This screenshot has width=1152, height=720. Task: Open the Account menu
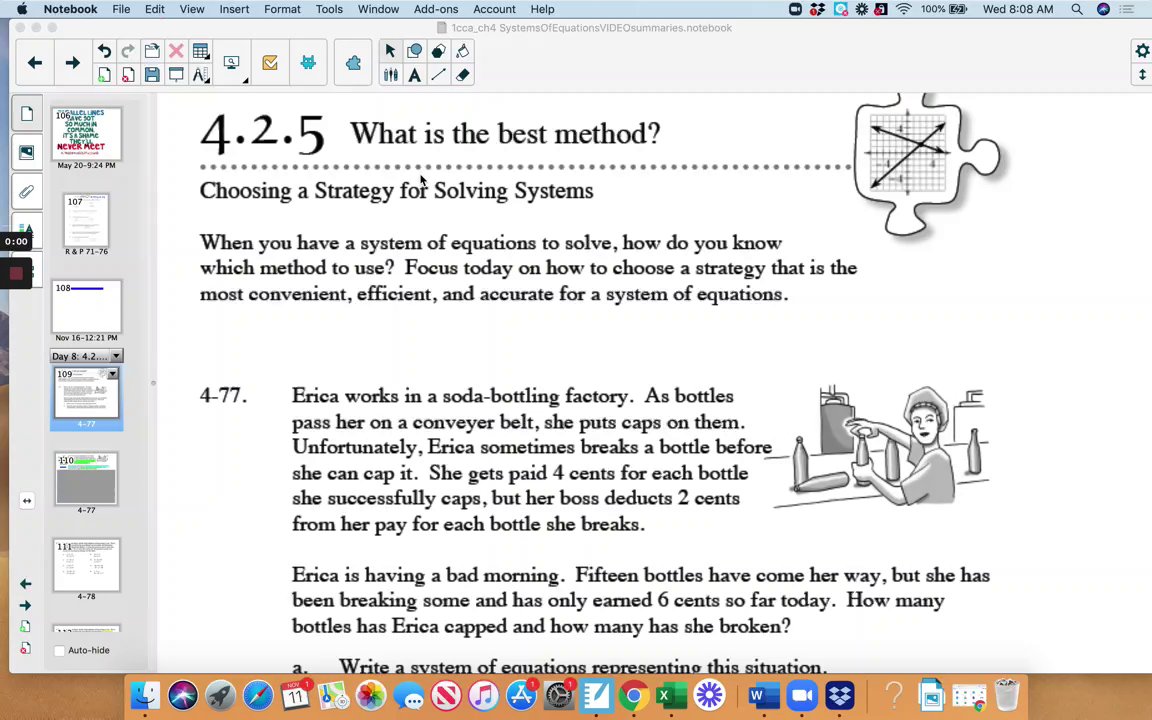pos(494,9)
